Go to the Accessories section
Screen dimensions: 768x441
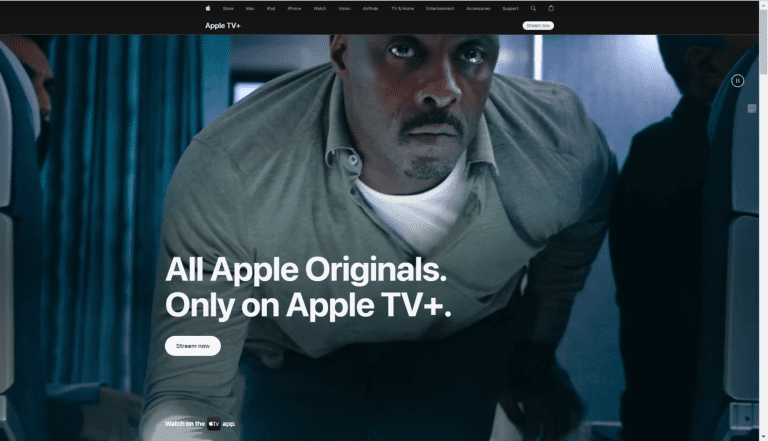[x=478, y=8]
